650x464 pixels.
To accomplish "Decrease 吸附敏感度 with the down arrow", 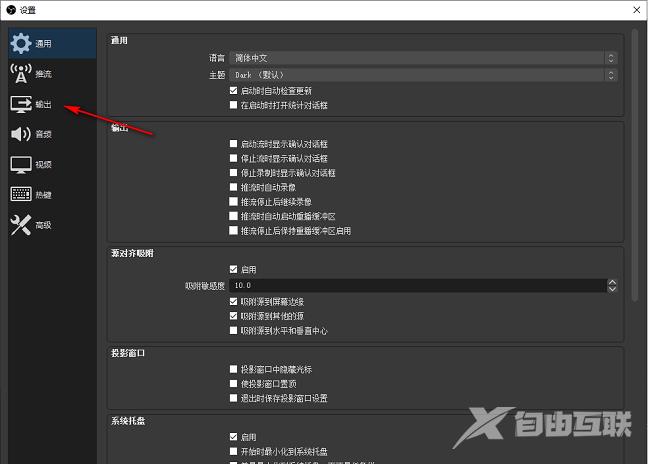I will click(612, 289).
